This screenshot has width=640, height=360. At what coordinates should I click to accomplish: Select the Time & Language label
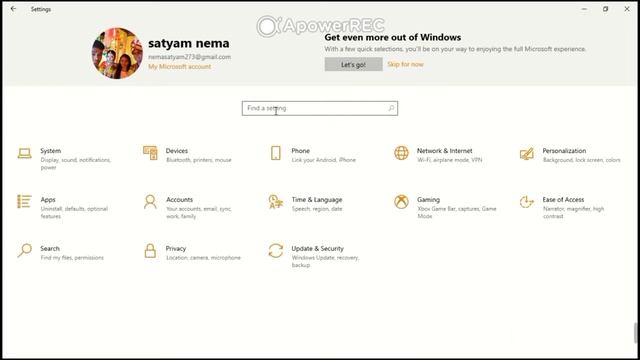pyautogui.click(x=317, y=200)
